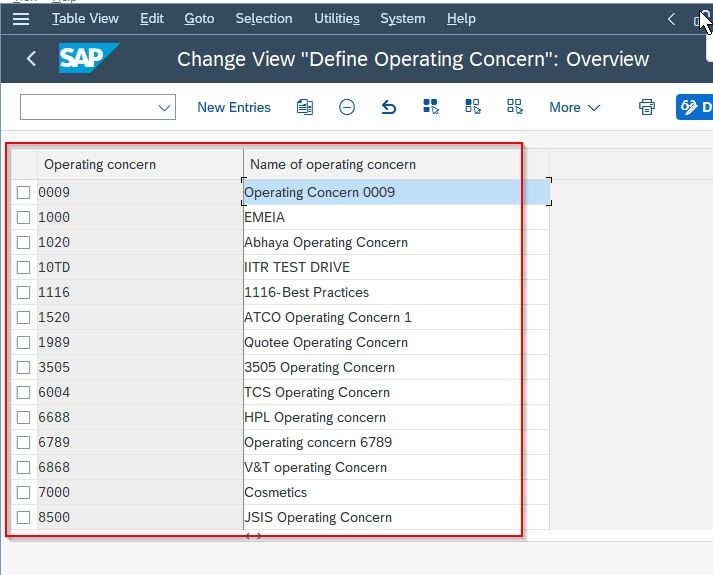Click the Cosmetics name field
This screenshot has width=713, height=575.
coord(396,492)
